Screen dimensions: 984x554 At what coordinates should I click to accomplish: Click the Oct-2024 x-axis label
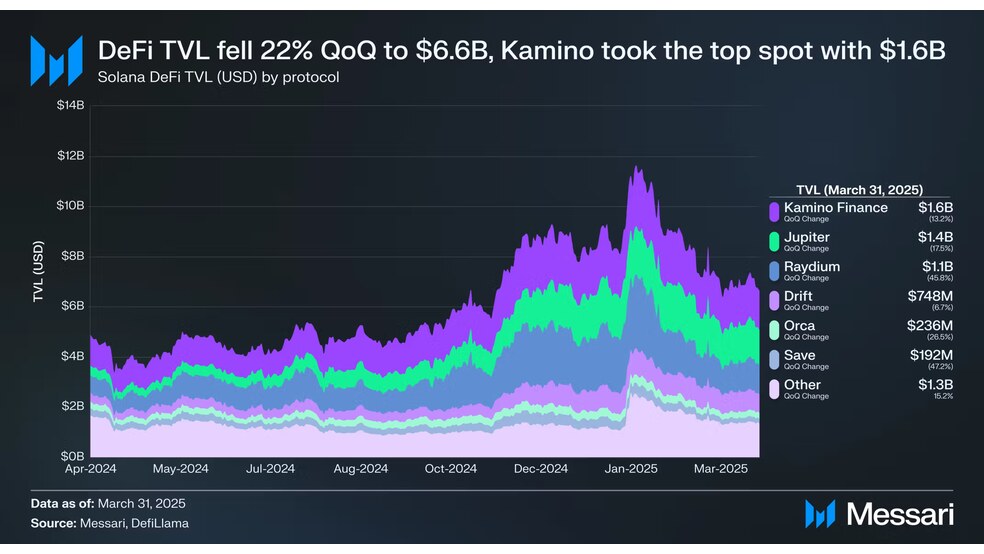(451, 469)
